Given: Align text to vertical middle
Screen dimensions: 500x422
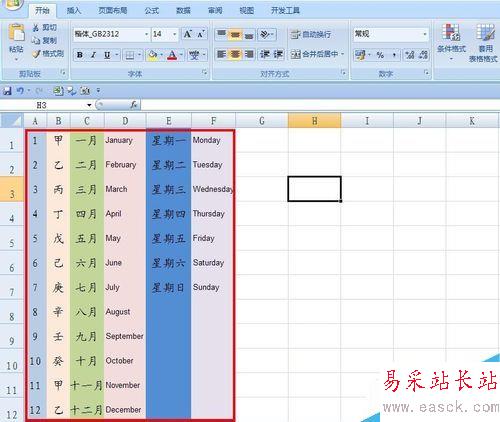Looking at the screenshot, I should [x=235, y=34].
